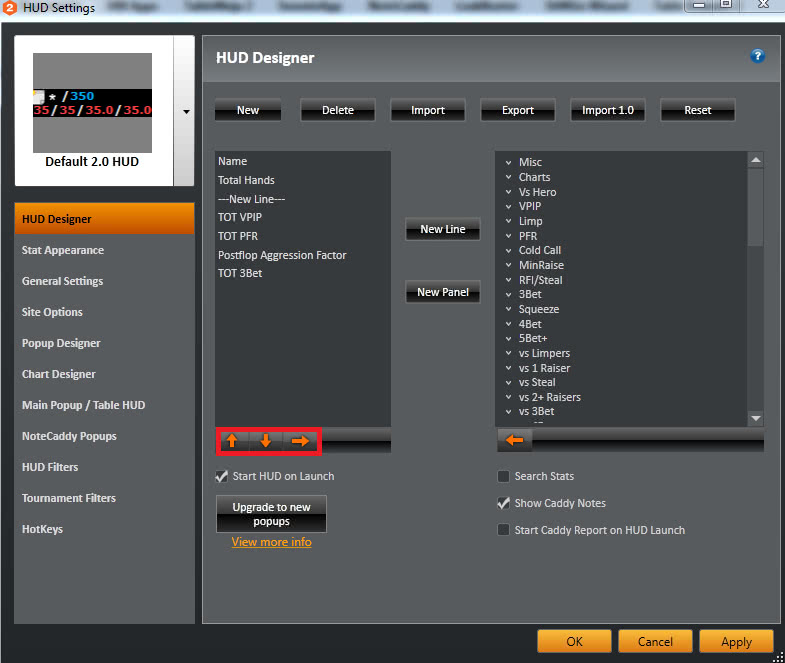
Task: Open the blue help question mark icon
Action: tap(757, 56)
